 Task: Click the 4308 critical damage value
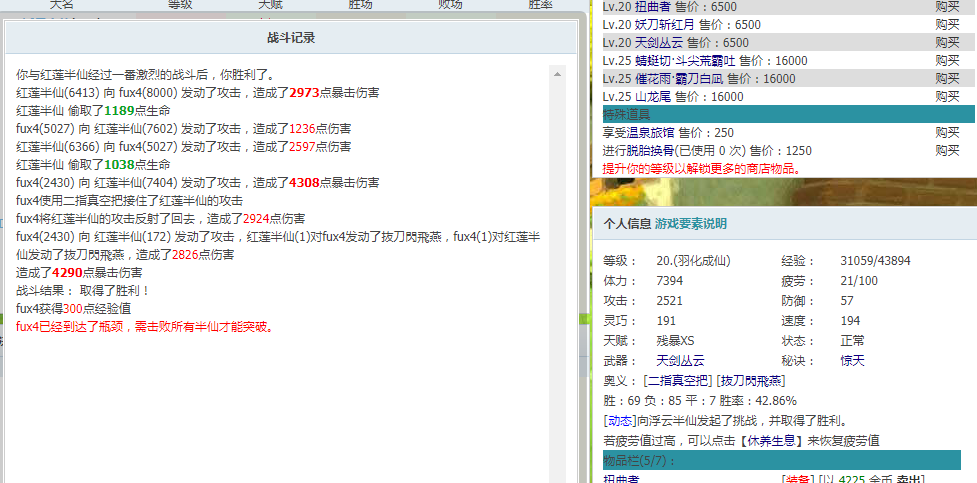pos(304,183)
